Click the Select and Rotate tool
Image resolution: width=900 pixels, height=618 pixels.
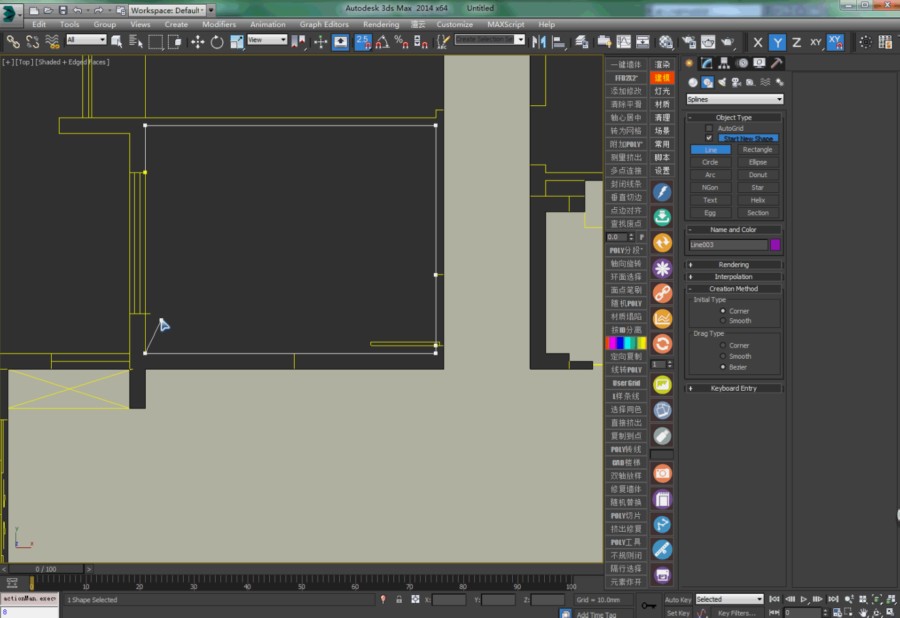[216, 42]
